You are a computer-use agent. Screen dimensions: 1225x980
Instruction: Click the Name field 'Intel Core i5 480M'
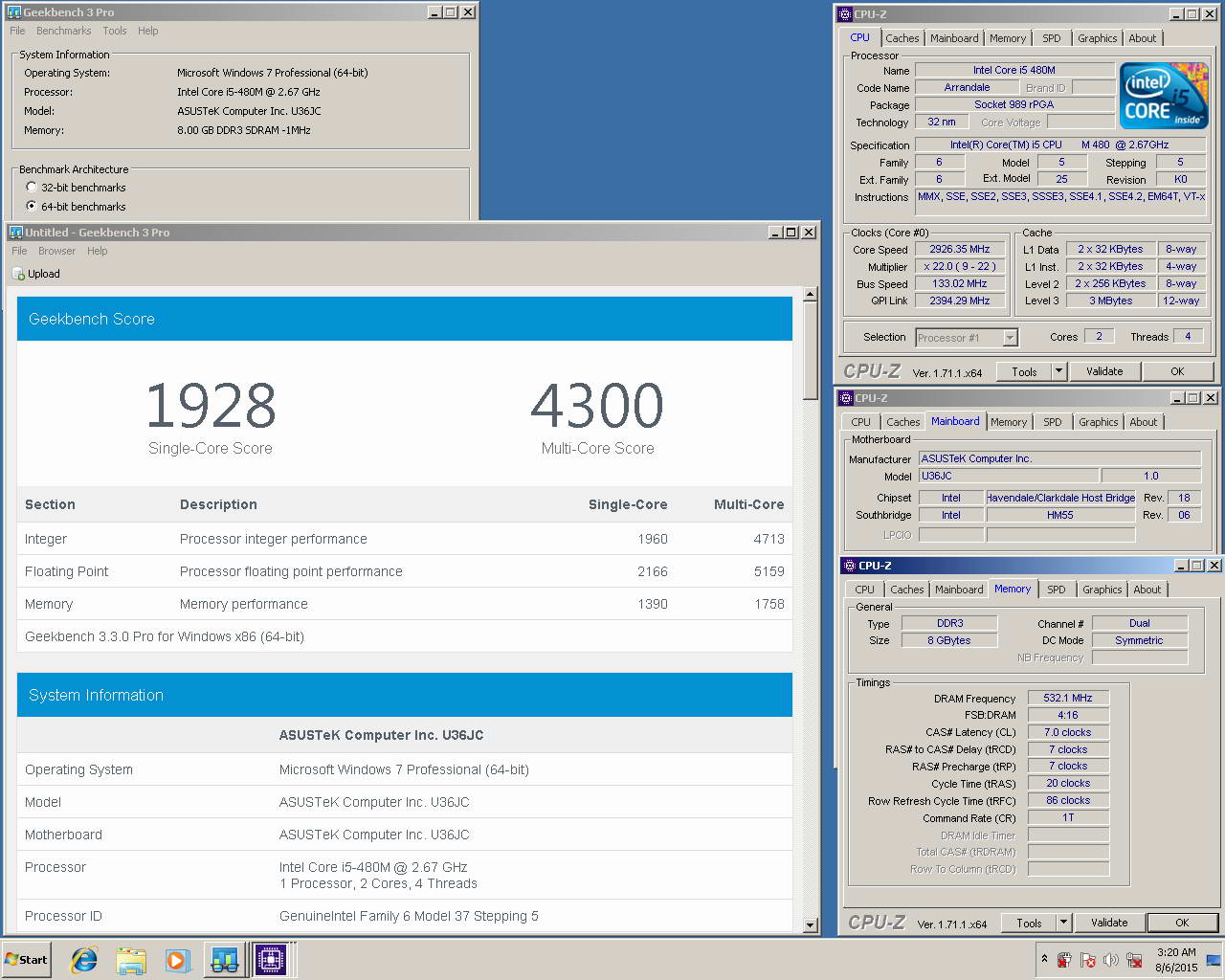pos(1014,70)
